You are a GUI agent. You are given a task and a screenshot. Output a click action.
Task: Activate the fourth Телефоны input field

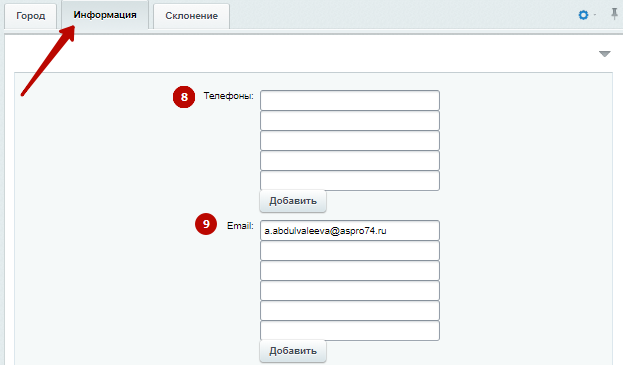click(350, 160)
